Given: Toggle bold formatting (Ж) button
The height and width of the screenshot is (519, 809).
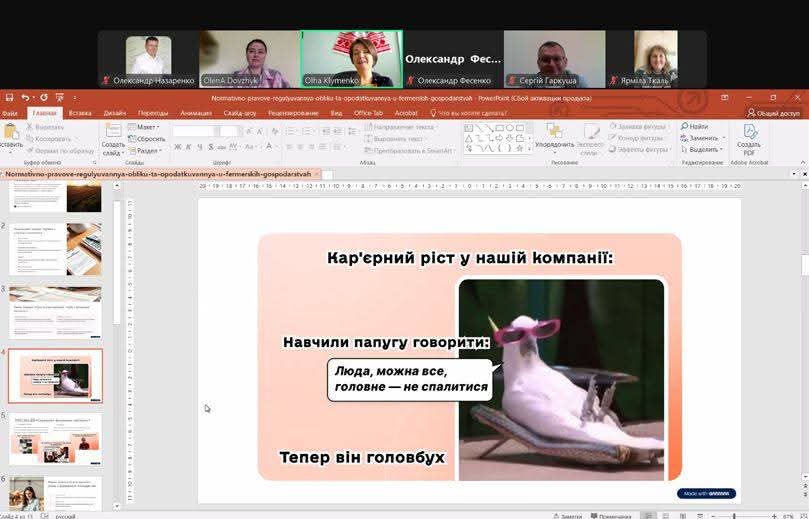Looking at the screenshot, I should coord(177,147).
